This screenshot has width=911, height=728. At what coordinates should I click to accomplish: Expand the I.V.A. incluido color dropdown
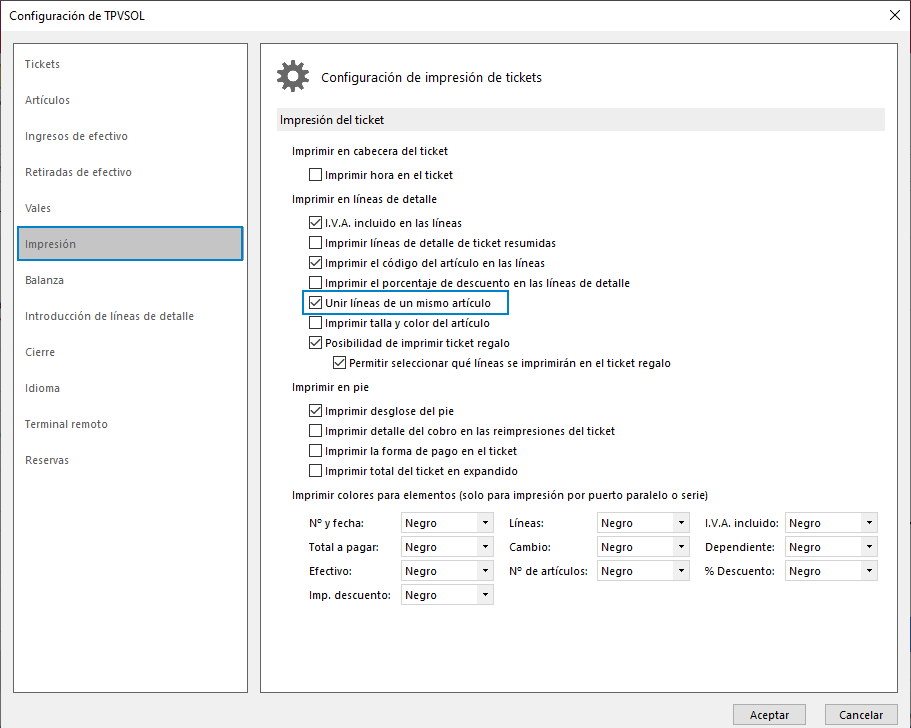point(831,523)
